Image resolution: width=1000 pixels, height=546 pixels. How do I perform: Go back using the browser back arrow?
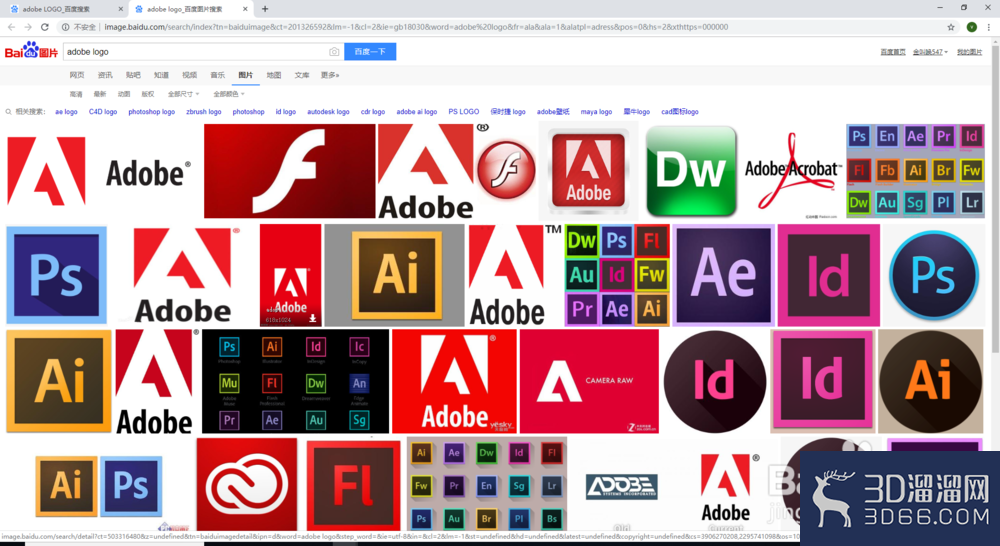[11, 27]
